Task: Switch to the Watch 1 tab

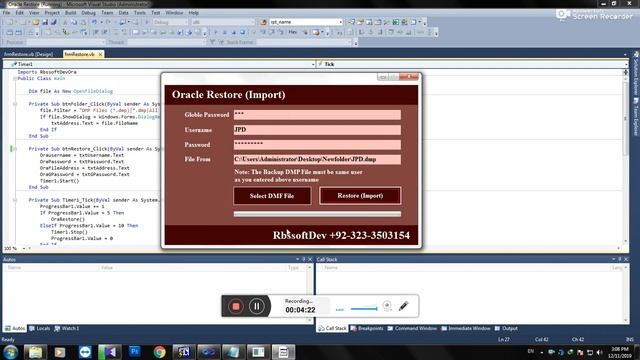Action: [67, 329]
